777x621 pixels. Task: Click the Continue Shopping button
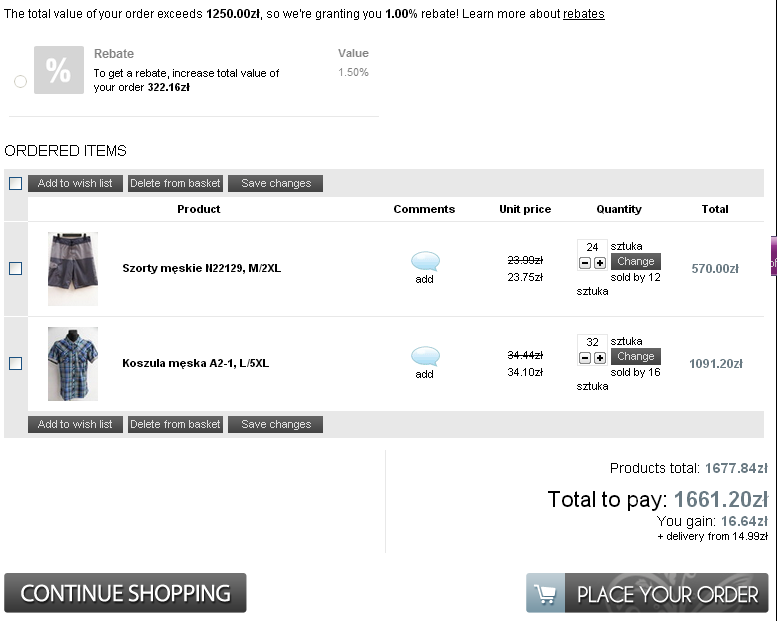coord(125,593)
